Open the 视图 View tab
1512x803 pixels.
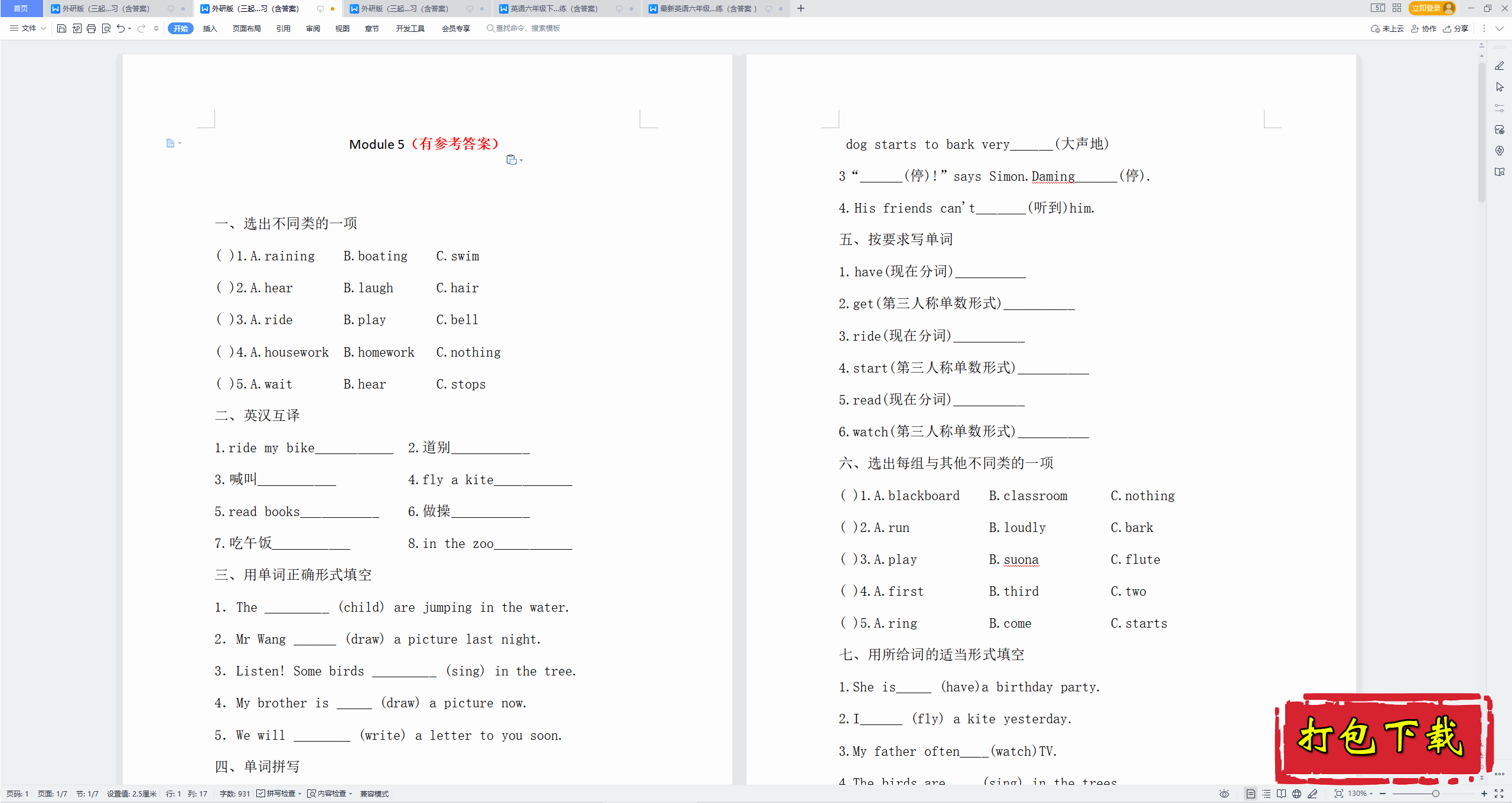tap(343, 28)
